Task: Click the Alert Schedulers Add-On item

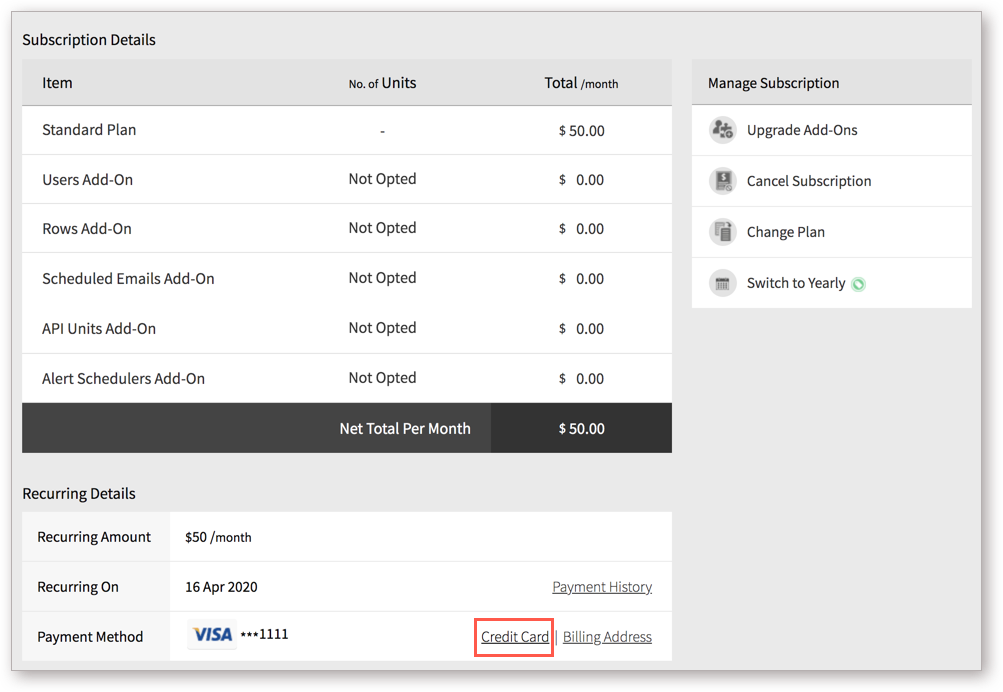Action: (x=123, y=379)
